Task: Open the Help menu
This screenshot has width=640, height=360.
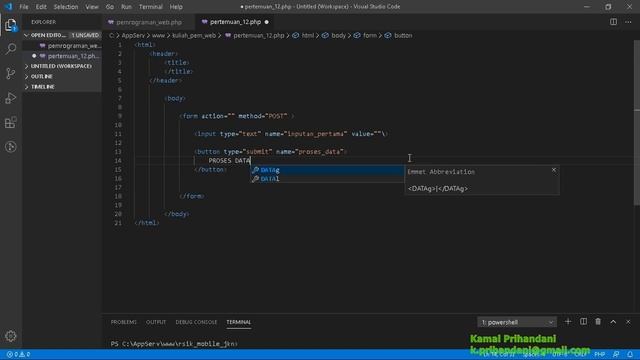Action: click(x=176, y=7)
